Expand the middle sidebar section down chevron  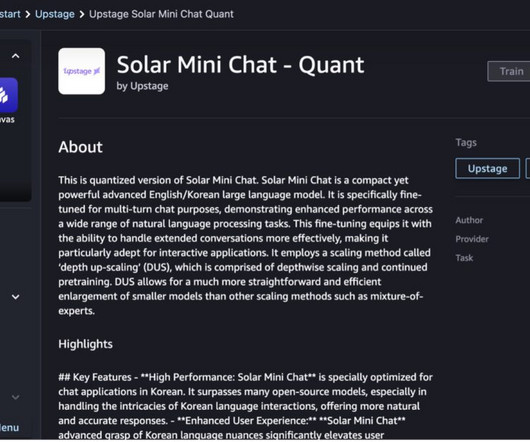[x=16, y=297]
